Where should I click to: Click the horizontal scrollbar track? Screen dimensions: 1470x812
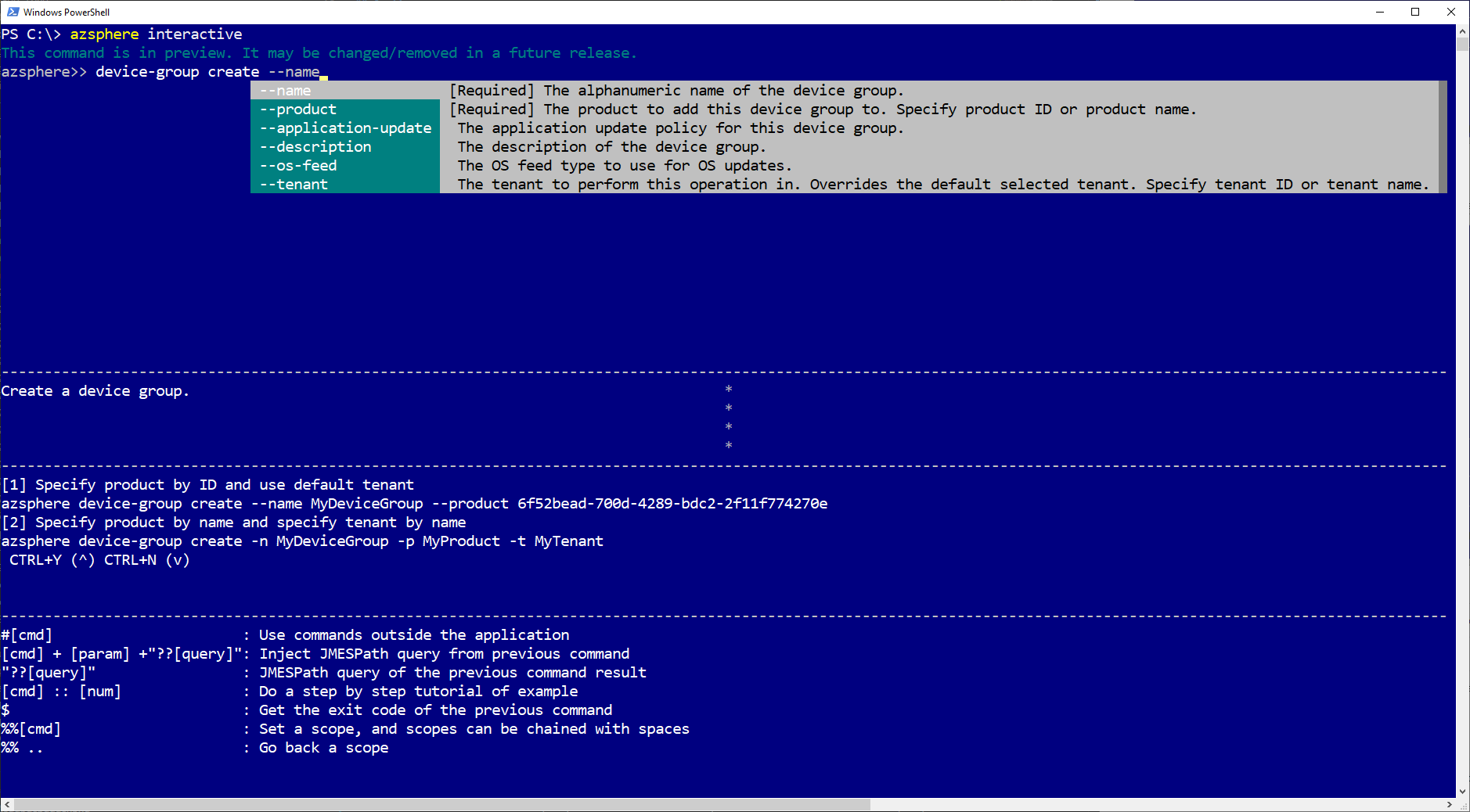pyautogui.click(x=1096, y=805)
